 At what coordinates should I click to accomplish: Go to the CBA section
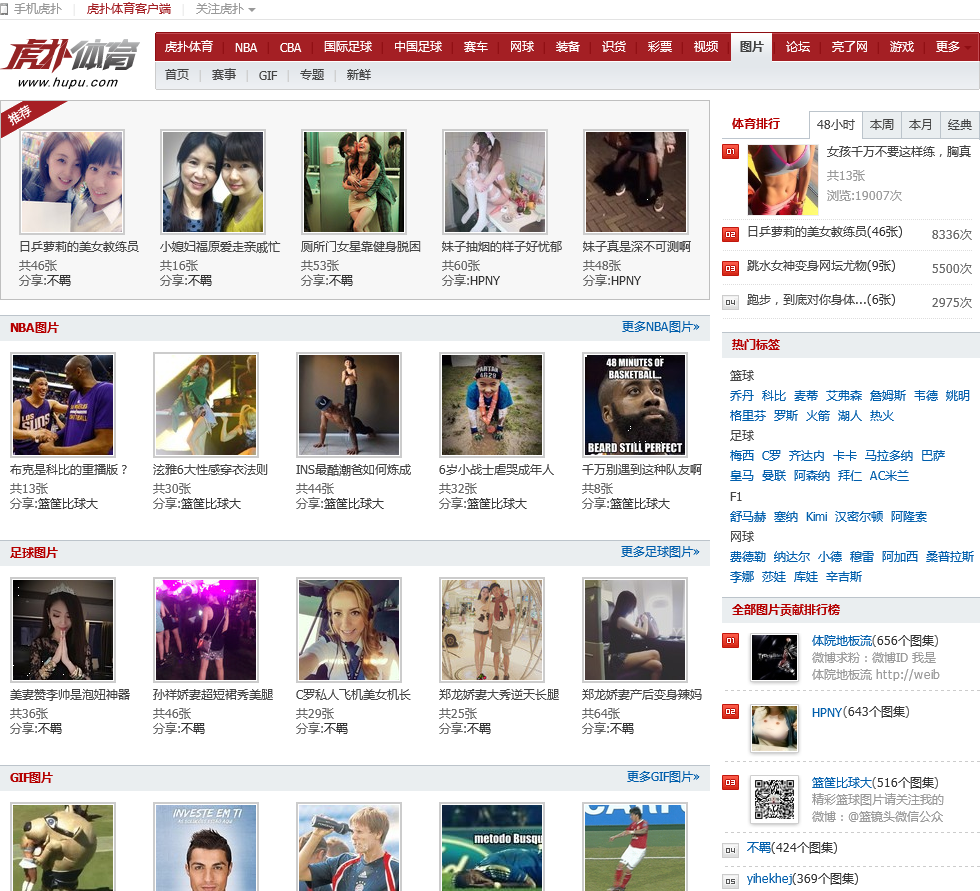click(x=290, y=47)
